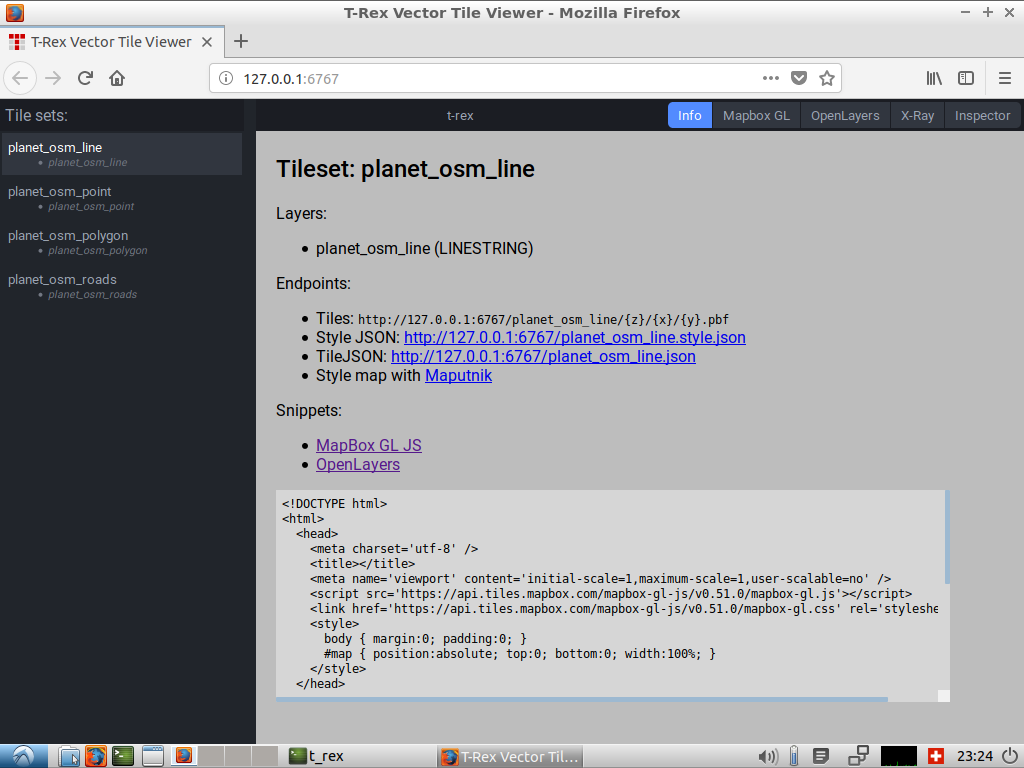Click the italic planet_osm_roads layer entry
This screenshot has width=1024, height=768.
pyautogui.click(x=92, y=295)
